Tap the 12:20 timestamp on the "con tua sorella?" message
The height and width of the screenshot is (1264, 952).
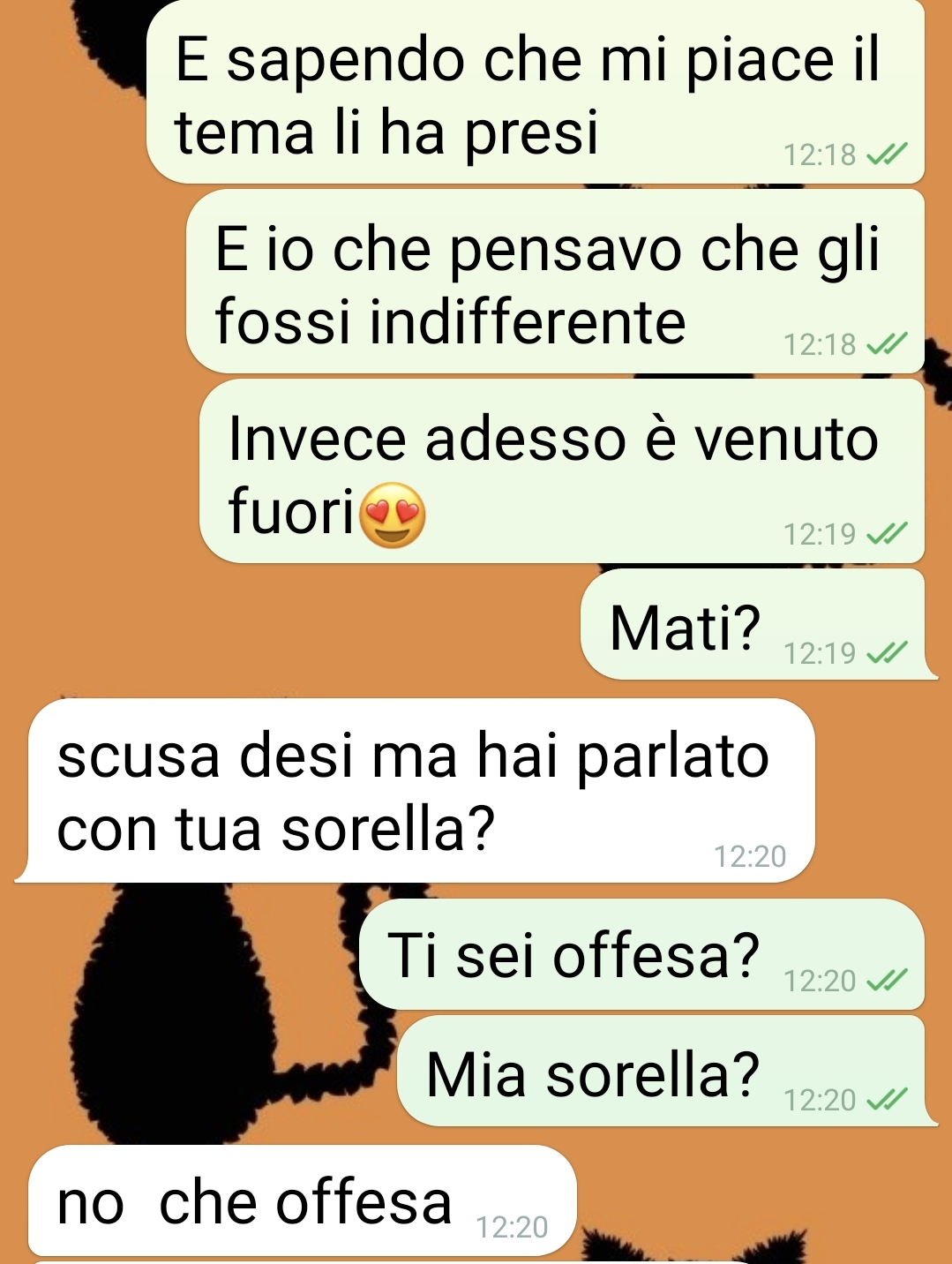click(x=749, y=856)
